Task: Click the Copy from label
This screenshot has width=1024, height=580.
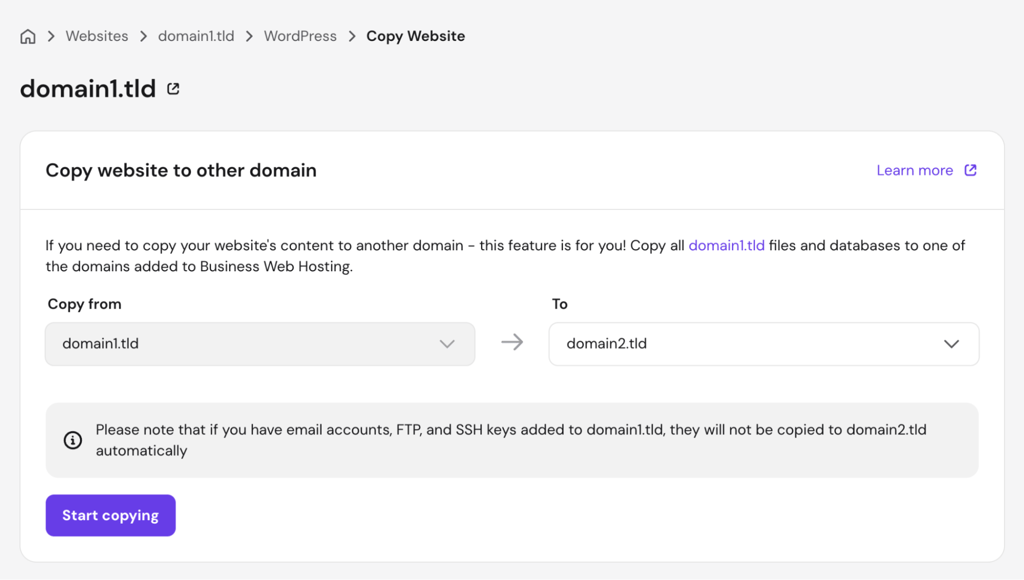Action: pyautogui.click(x=84, y=304)
